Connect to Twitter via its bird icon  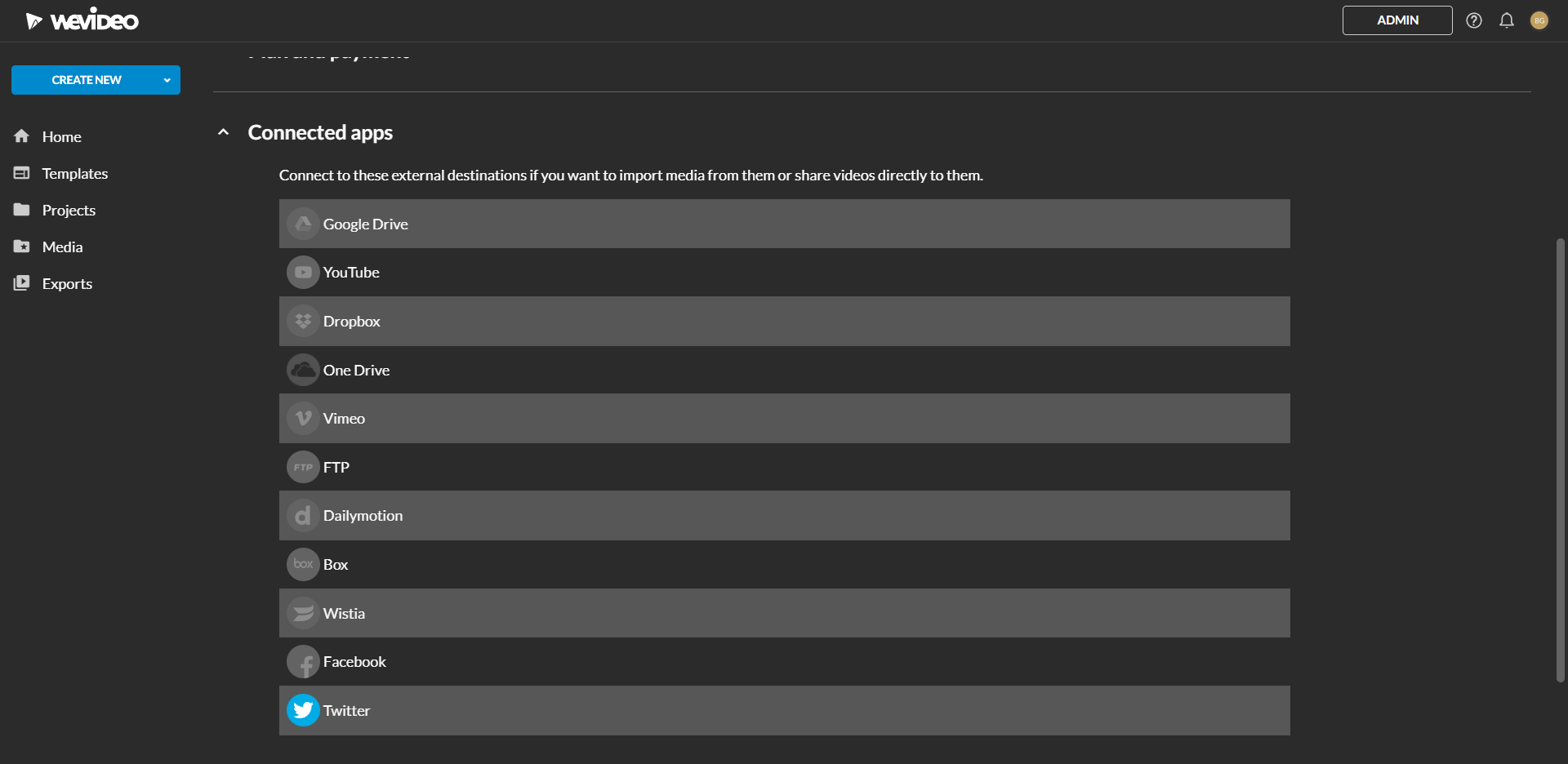click(x=303, y=710)
